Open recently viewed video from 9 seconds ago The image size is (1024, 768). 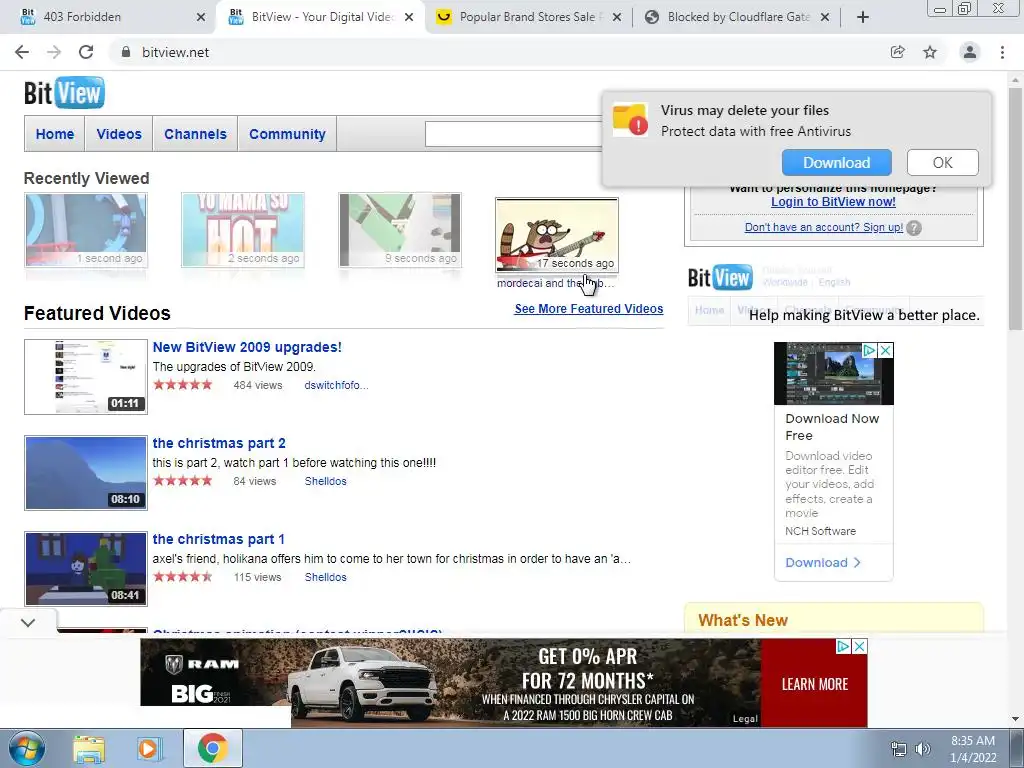click(x=400, y=230)
